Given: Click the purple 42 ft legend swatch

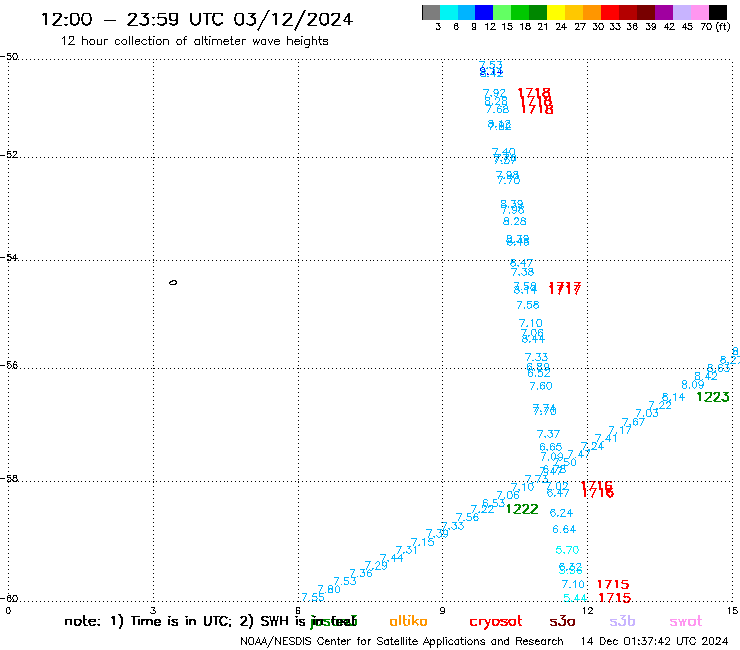Looking at the screenshot, I should [x=664, y=12].
